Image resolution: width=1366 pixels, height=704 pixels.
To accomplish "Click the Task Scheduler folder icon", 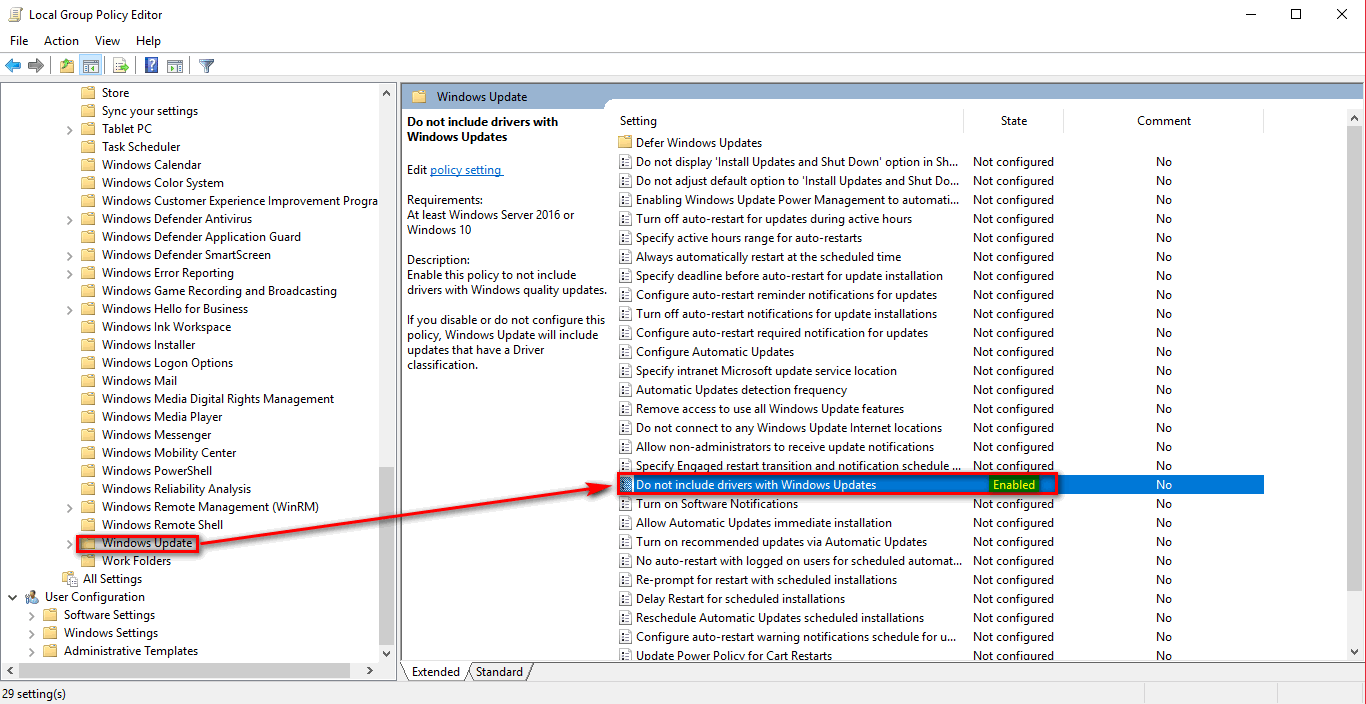I will coord(88,147).
